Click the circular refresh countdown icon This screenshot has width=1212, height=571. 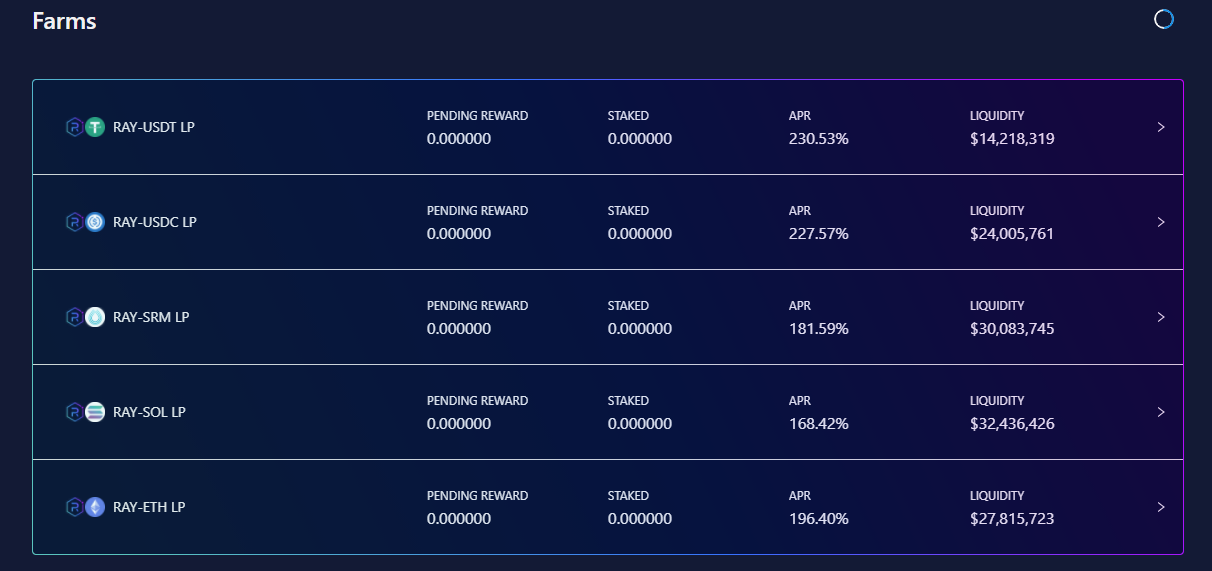1163,19
